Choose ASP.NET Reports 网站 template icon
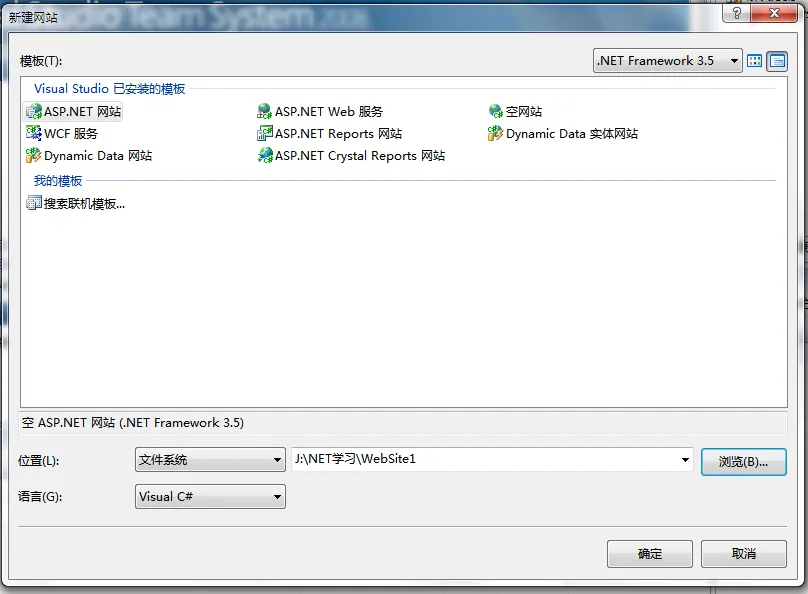The image size is (808, 594). point(264,133)
